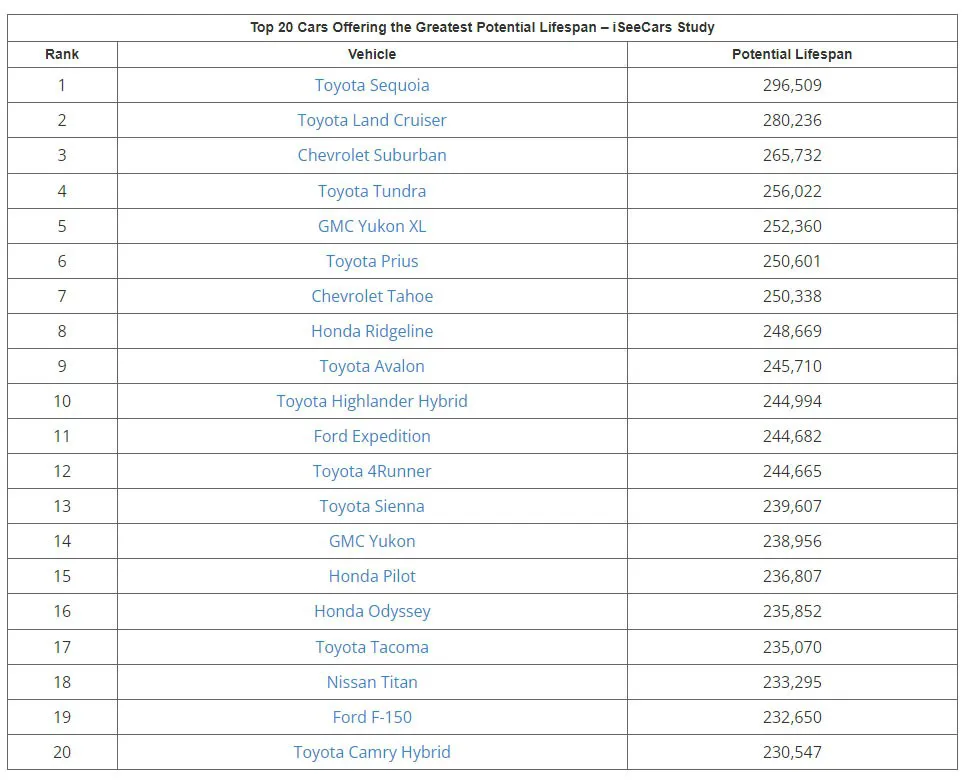This screenshot has width=966, height=780.
Task: Click the Toyota Highlander Hybrid link
Action: tap(372, 401)
